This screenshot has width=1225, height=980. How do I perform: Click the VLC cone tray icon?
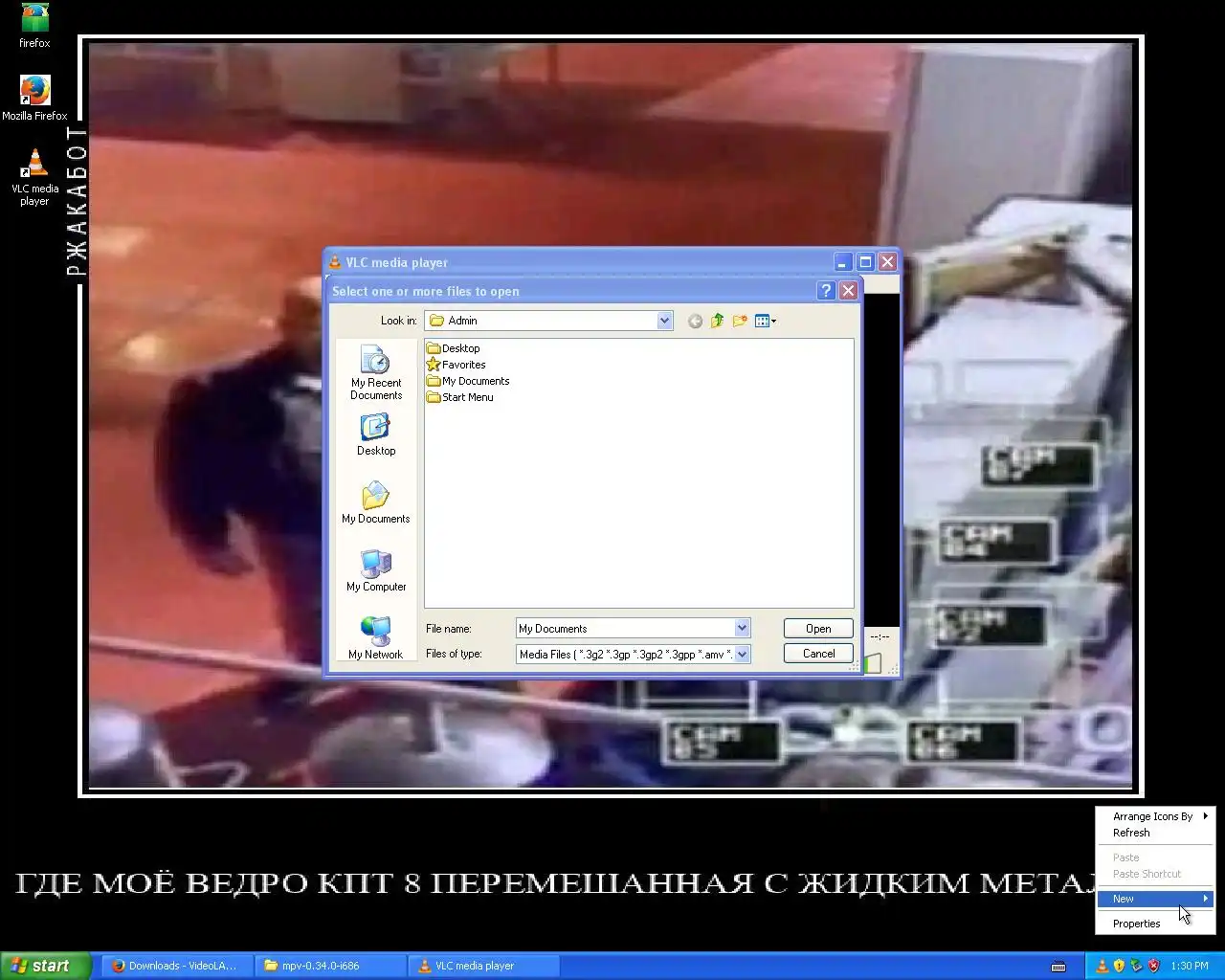click(1102, 966)
